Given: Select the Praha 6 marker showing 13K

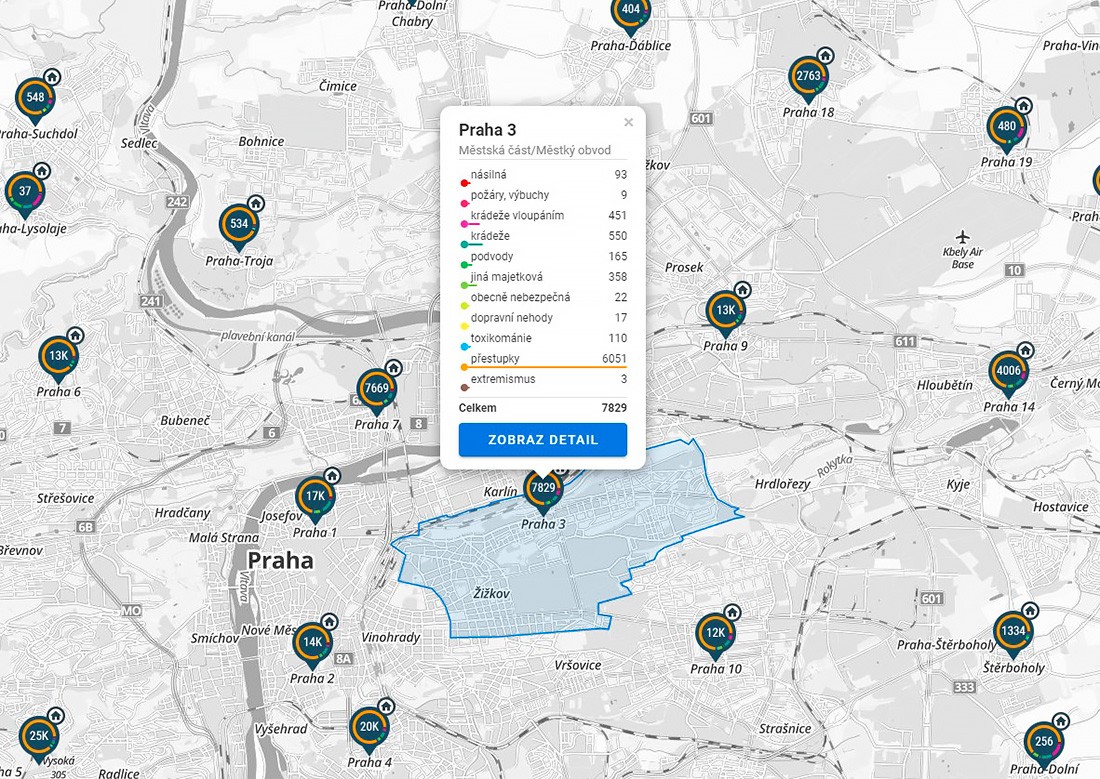Looking at the screenshot, I should 58,356.
